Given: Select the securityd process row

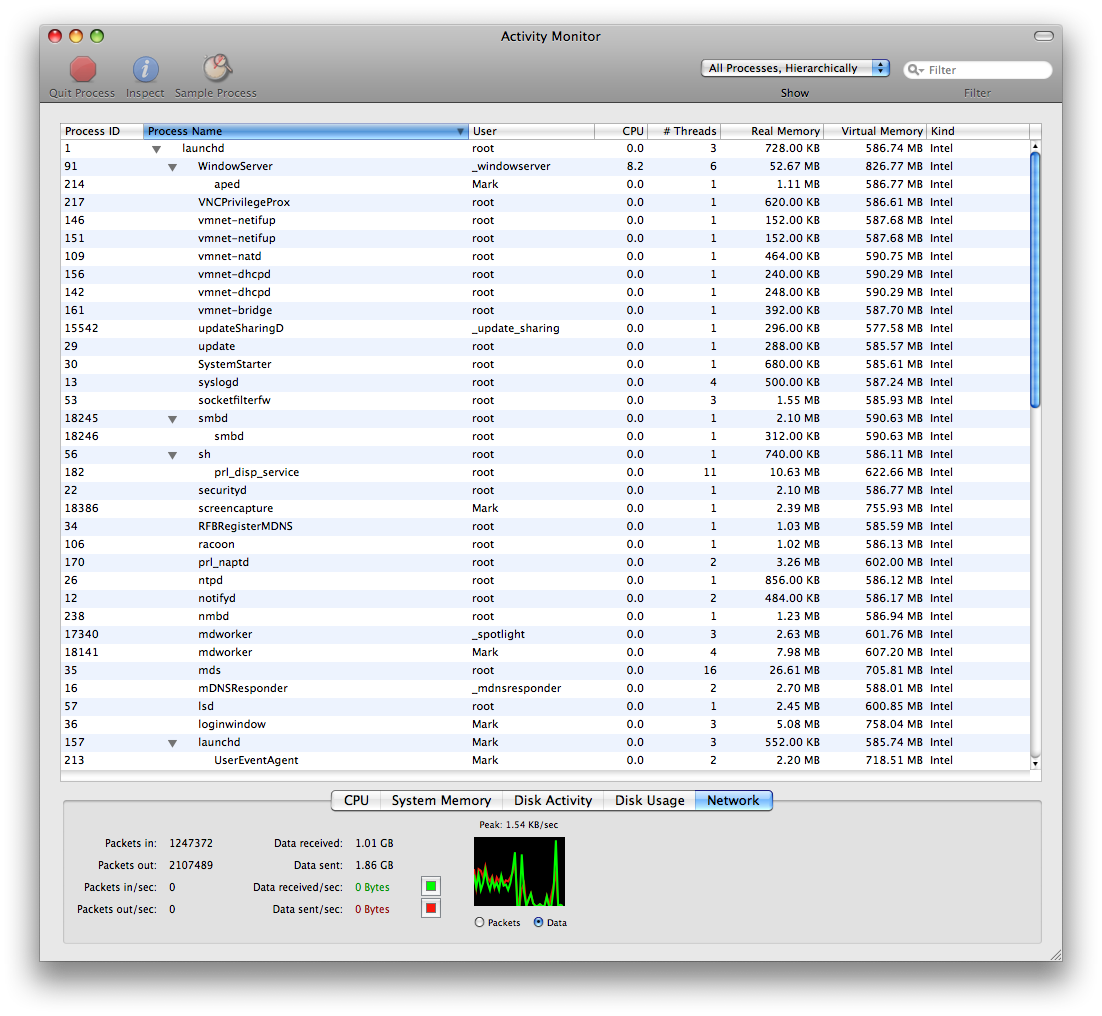Looking at the screenshot, I should click(x=545, y=490).
